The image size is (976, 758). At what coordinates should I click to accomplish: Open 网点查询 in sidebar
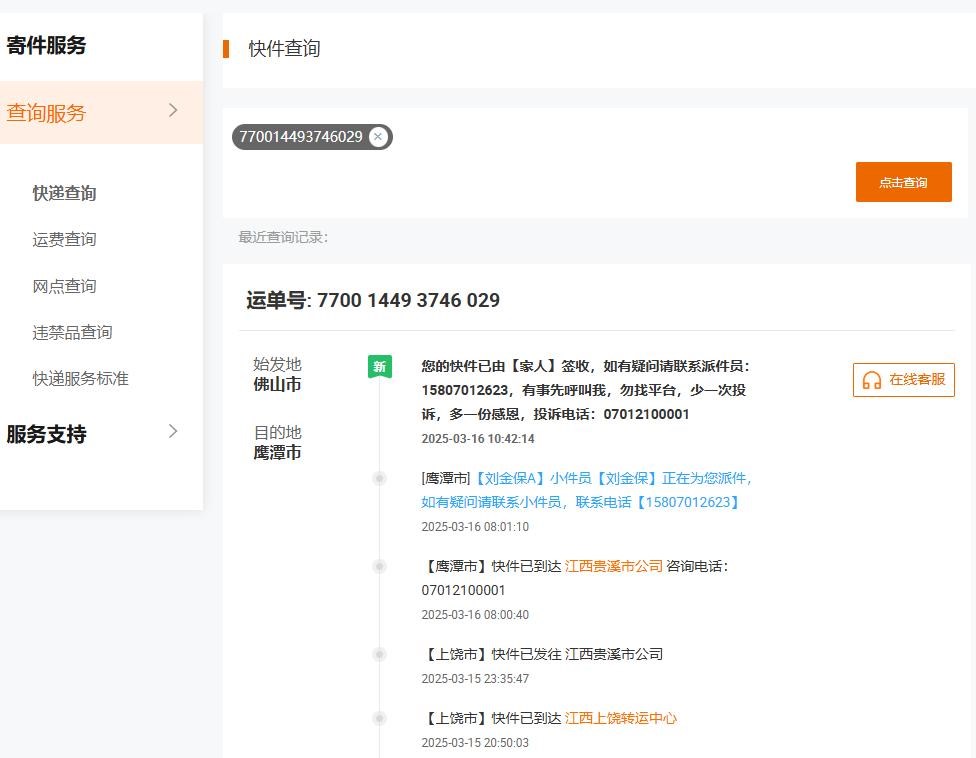click(x=64, y=286)
